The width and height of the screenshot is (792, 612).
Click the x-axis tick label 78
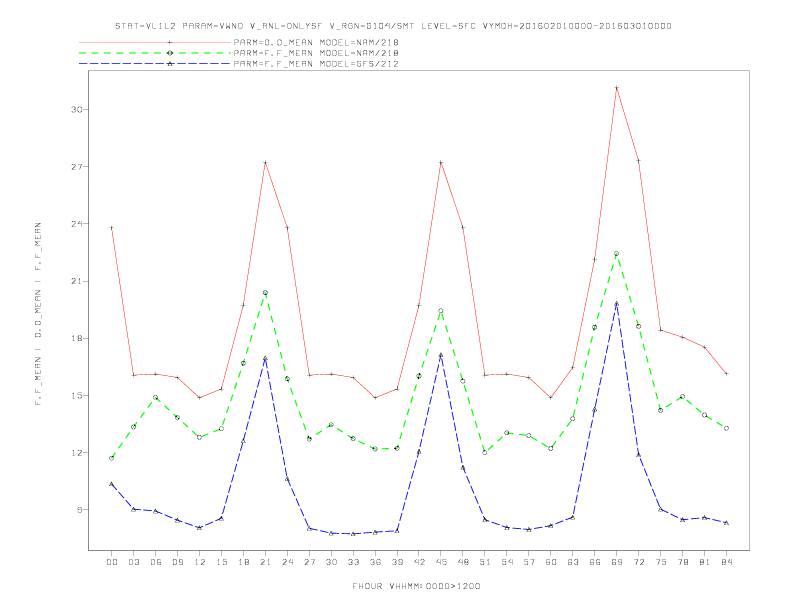click(683, 562)
